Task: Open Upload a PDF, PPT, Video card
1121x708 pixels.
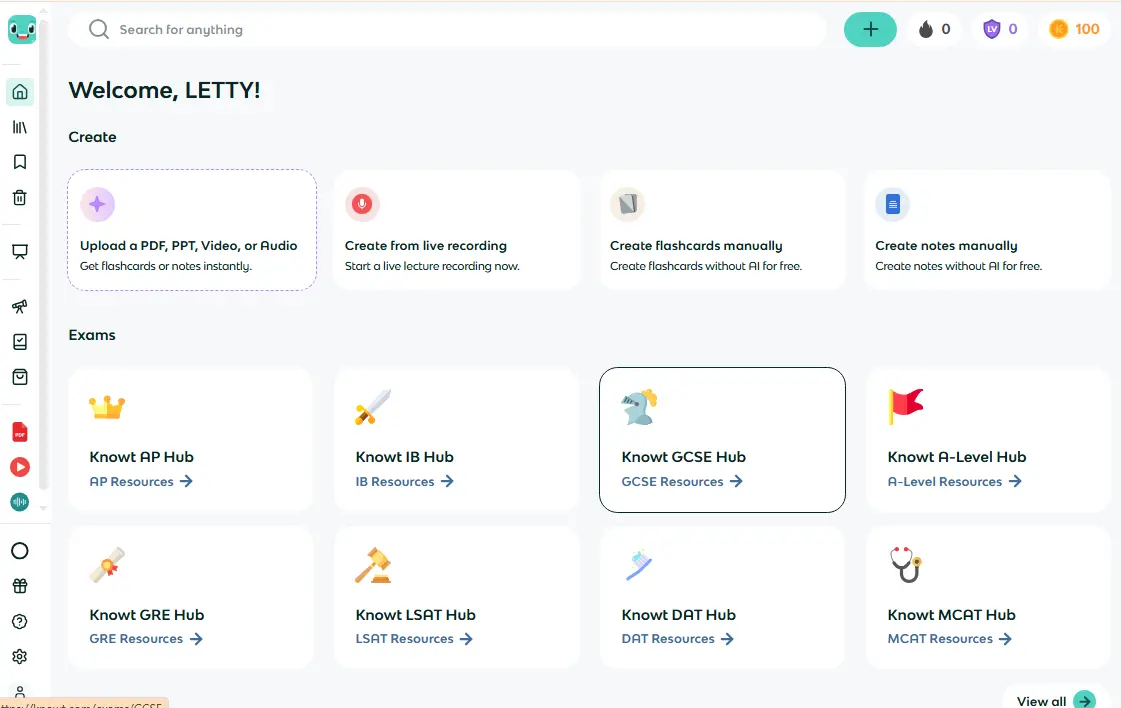Action: pyautogui.click(x=192, y=230)
